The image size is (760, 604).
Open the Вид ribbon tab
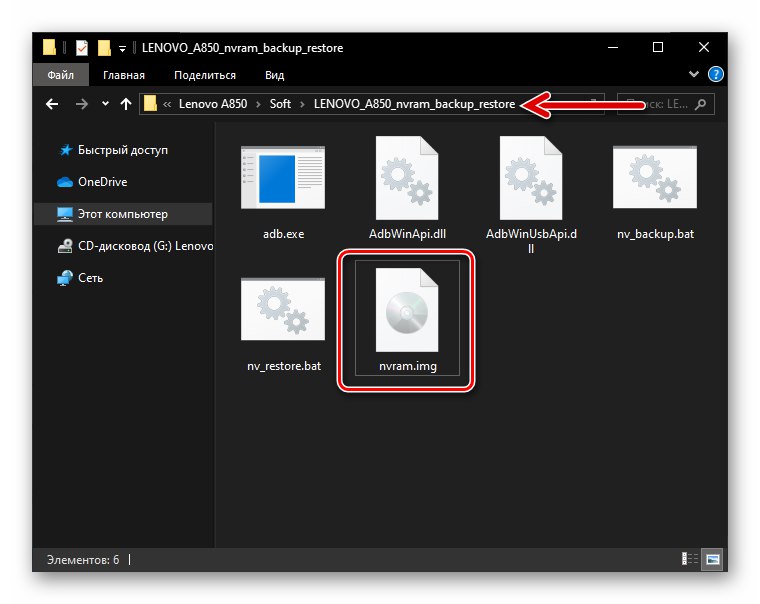[274, 75]
